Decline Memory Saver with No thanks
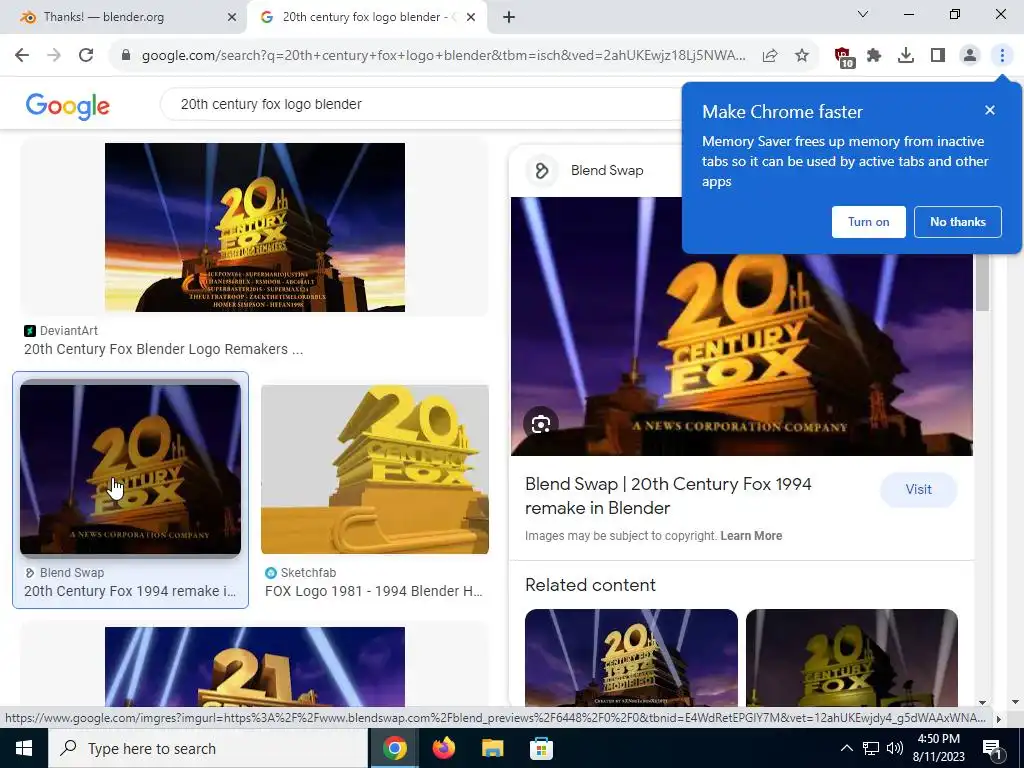The image size is (1024, 768). pyautogui.click(x=957, y=222)
